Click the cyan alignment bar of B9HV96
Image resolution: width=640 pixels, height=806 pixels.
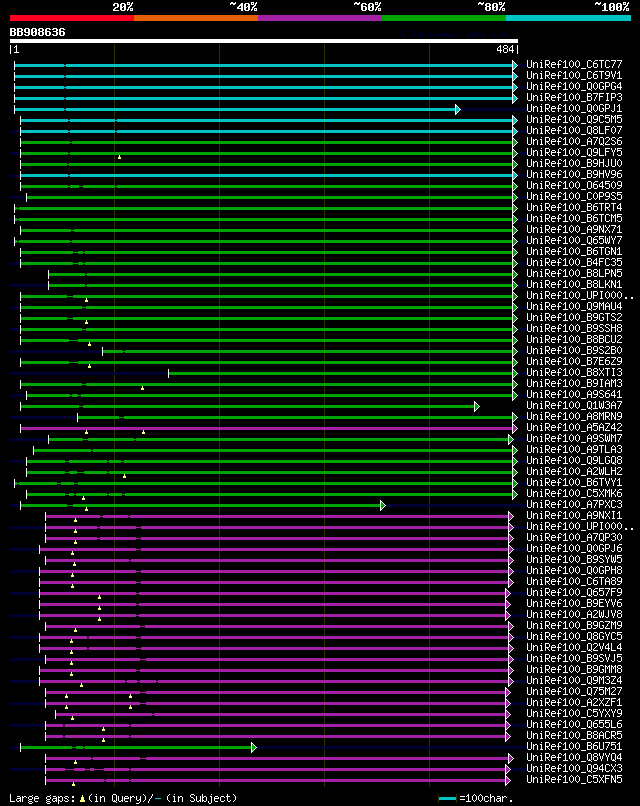click(x=266, y=175)
